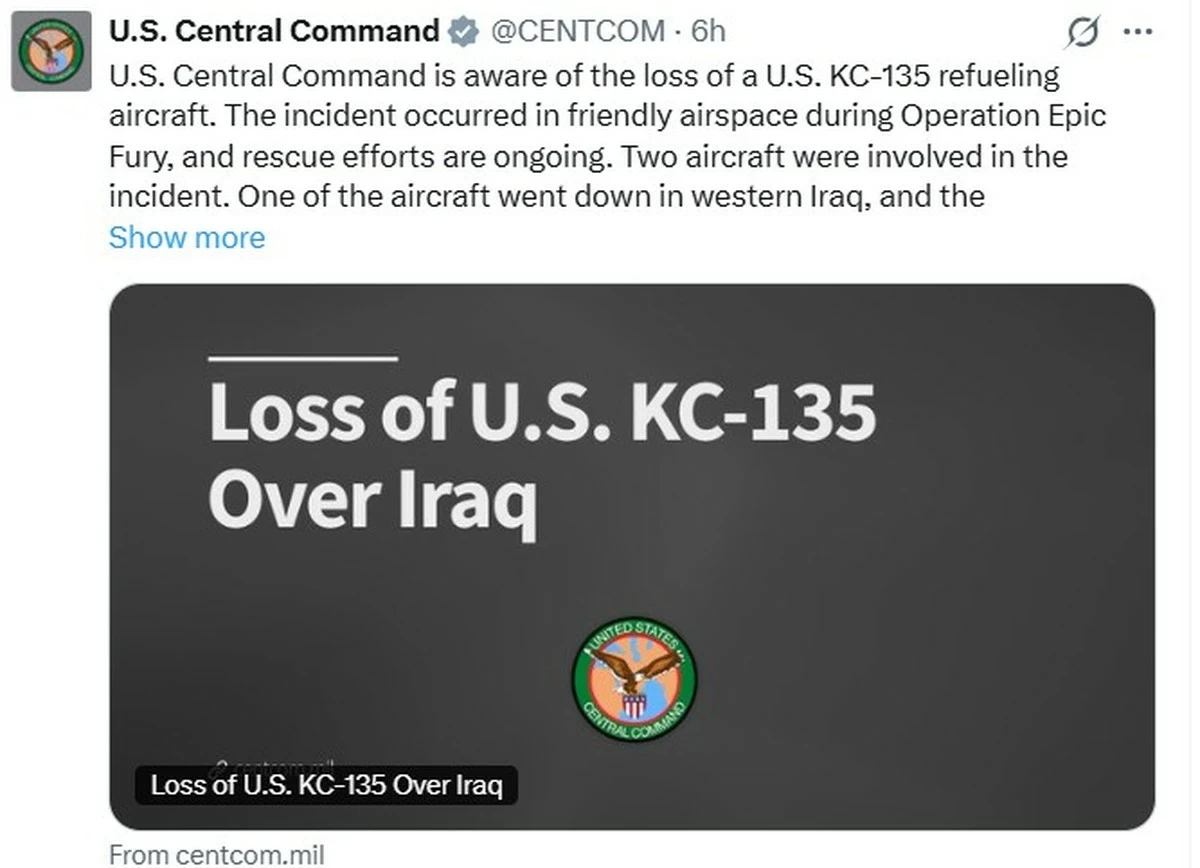This screenshot has height=868, width=1200.
Task: Click faint centcom.mil text inside card
Action: click(x=272, y=762)
